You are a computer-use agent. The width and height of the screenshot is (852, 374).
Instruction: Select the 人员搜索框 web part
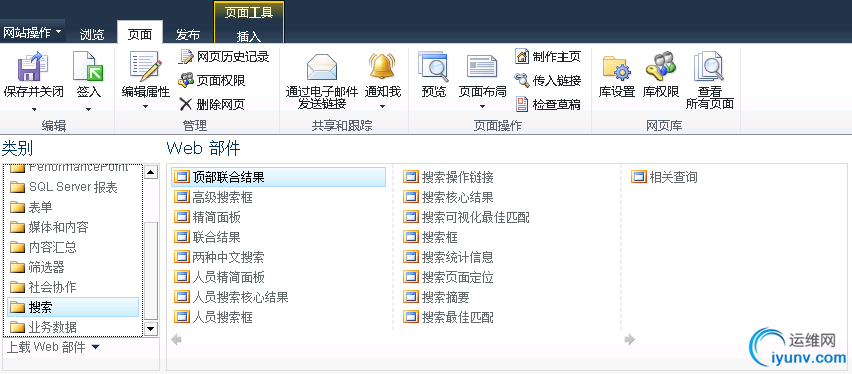(214, 317)
